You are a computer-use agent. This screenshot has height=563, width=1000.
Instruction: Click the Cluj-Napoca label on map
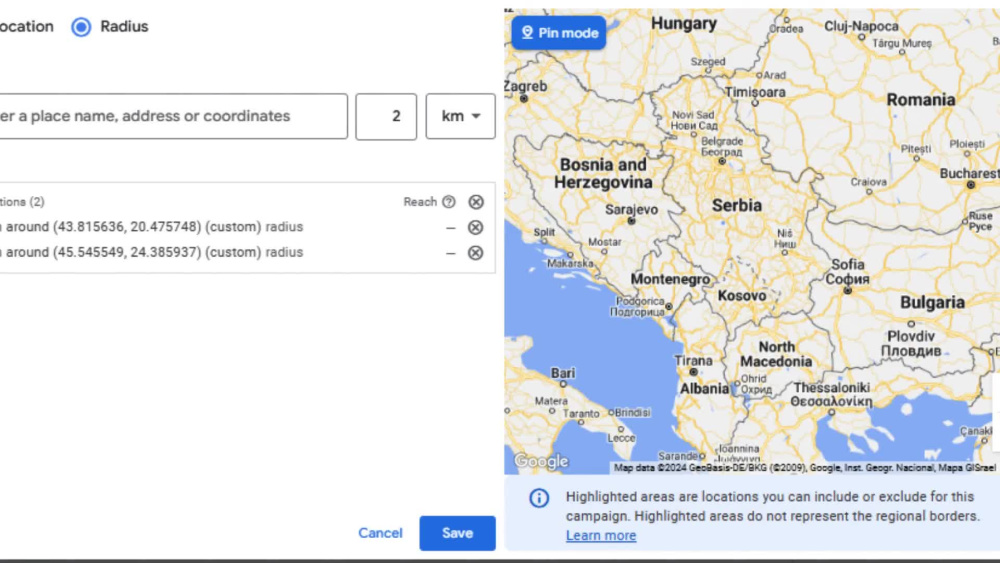tap(861, 26)
